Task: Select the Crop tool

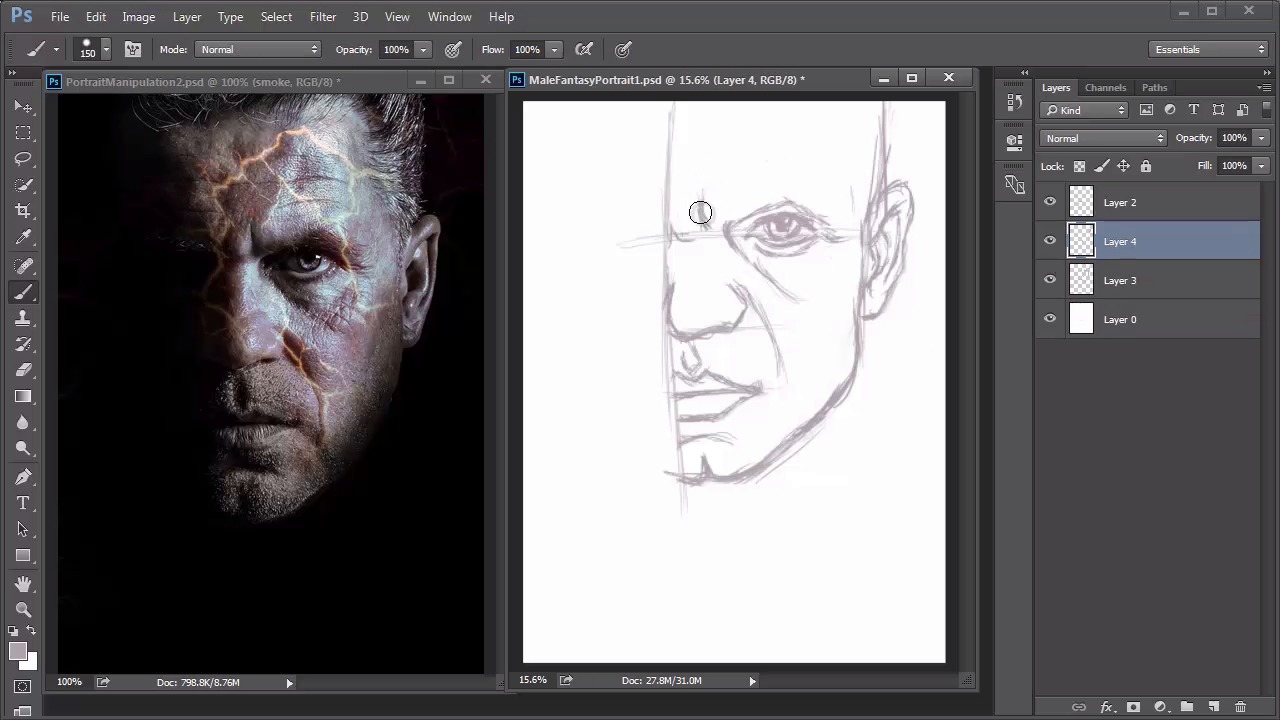Action: coord(23,211)
